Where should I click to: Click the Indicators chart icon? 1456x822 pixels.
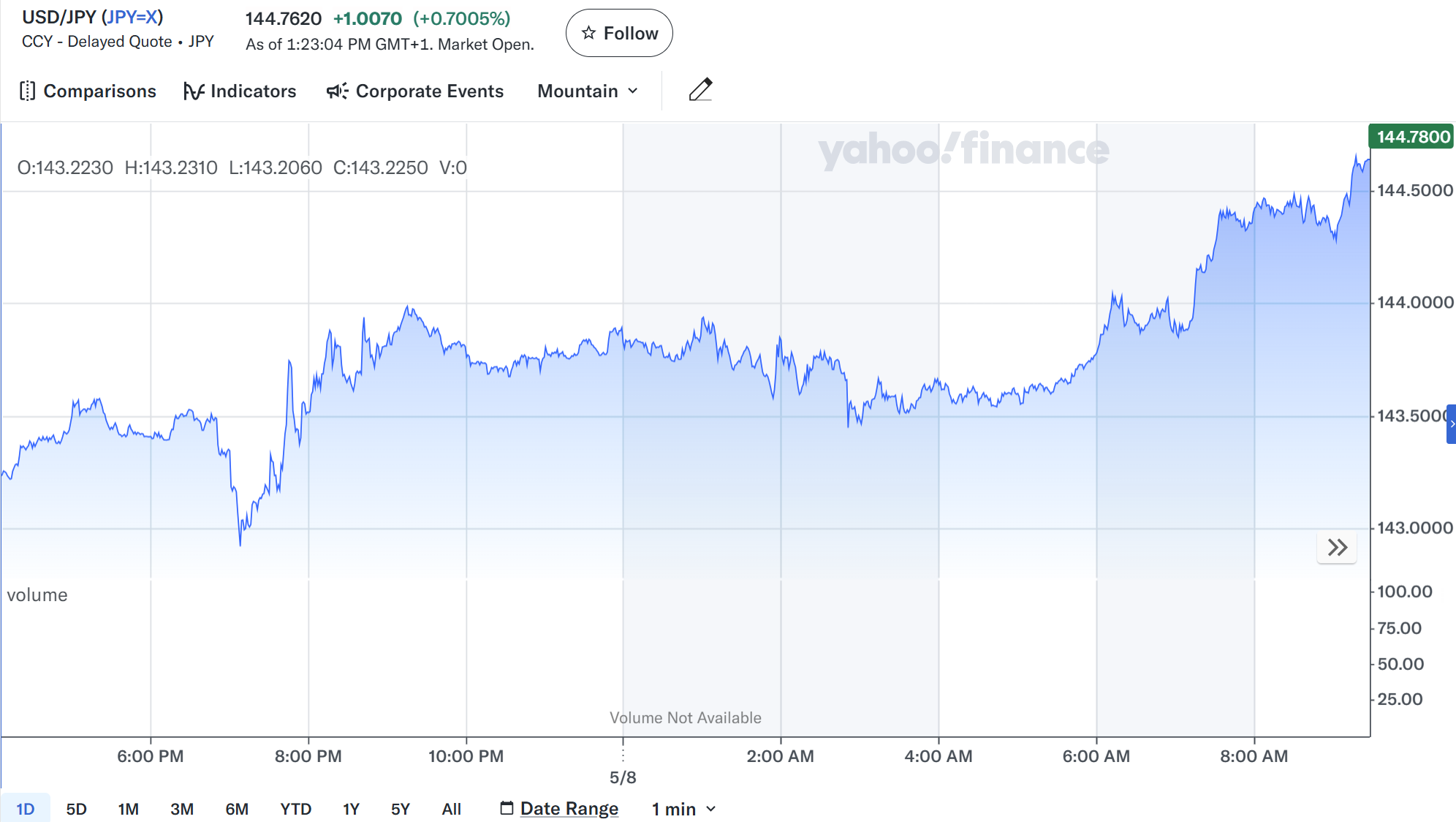tap(194, 91)
